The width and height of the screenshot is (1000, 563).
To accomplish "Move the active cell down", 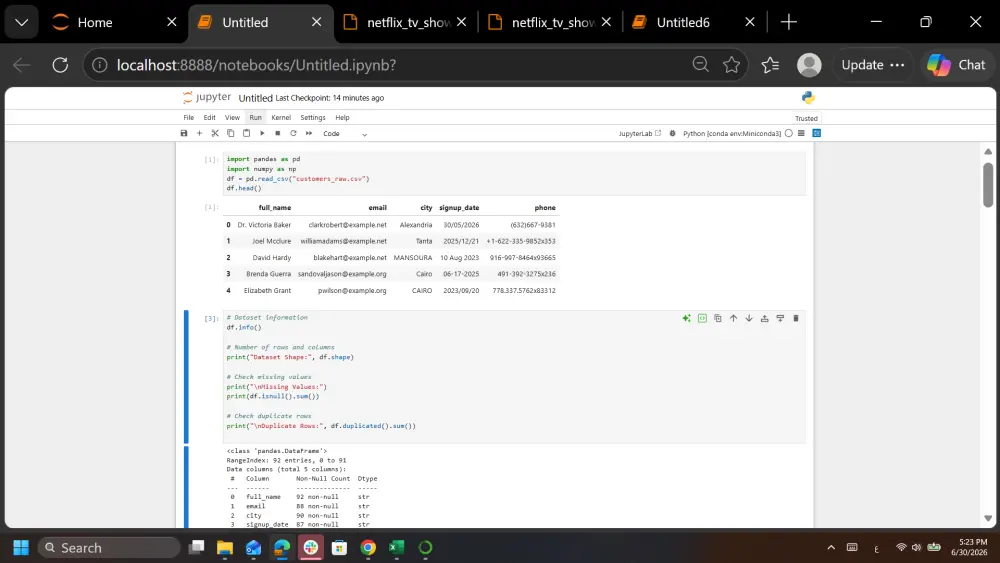I will 749,318.
